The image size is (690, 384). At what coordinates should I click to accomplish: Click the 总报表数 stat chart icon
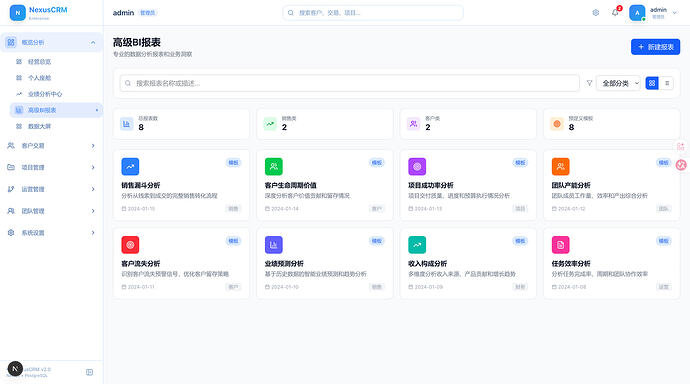pos(126,124)
